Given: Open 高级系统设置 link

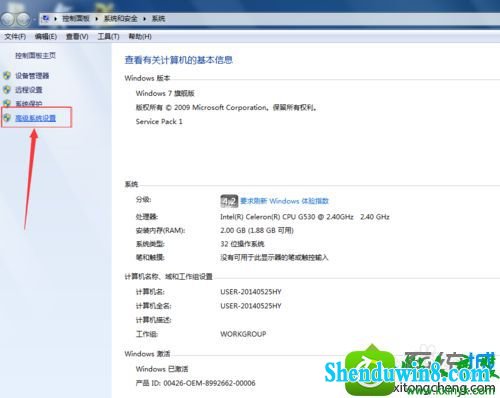Looking at the screenshot, I should [35, 118].
